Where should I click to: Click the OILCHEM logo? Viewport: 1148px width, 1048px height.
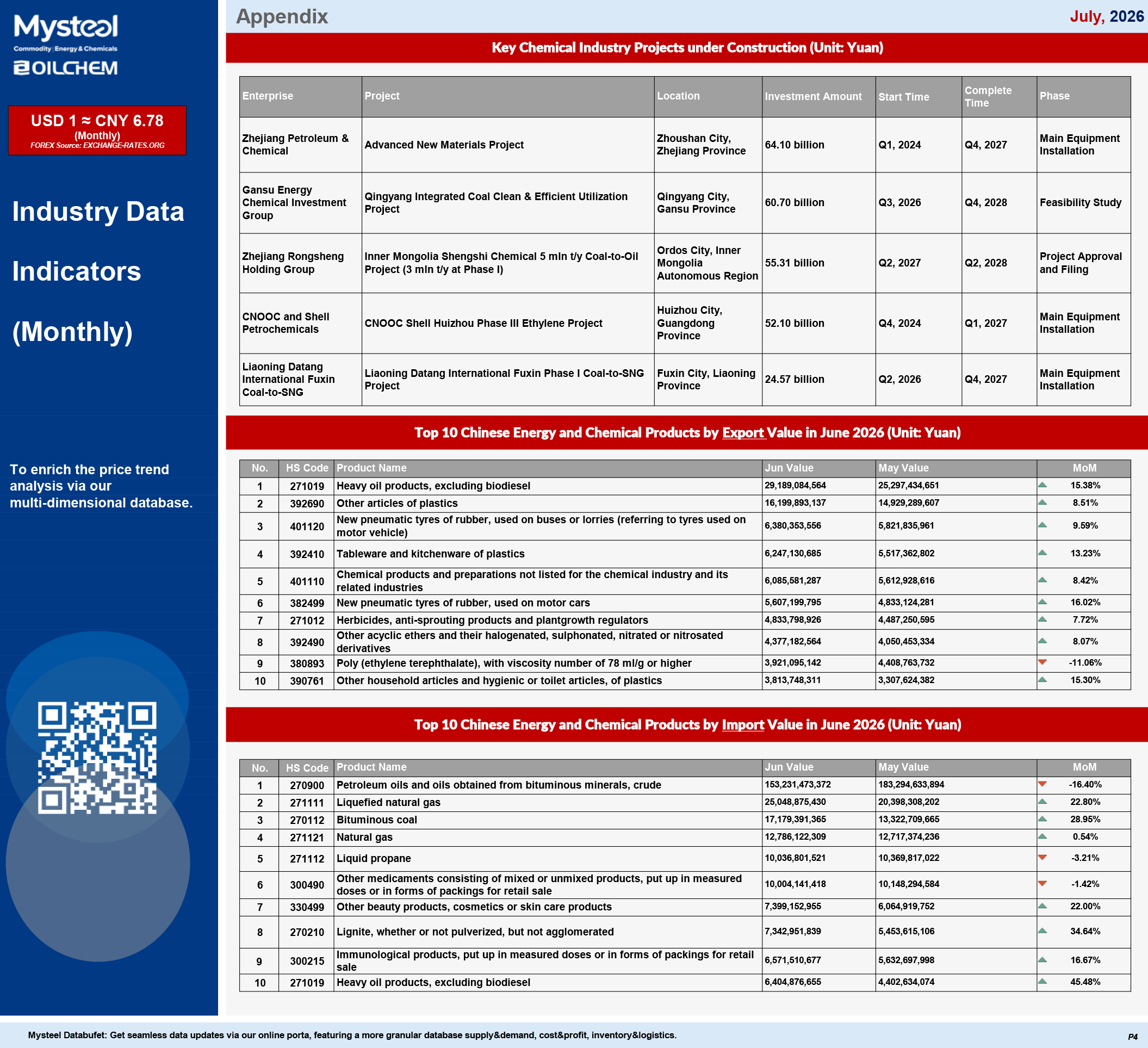pos(65,68)
